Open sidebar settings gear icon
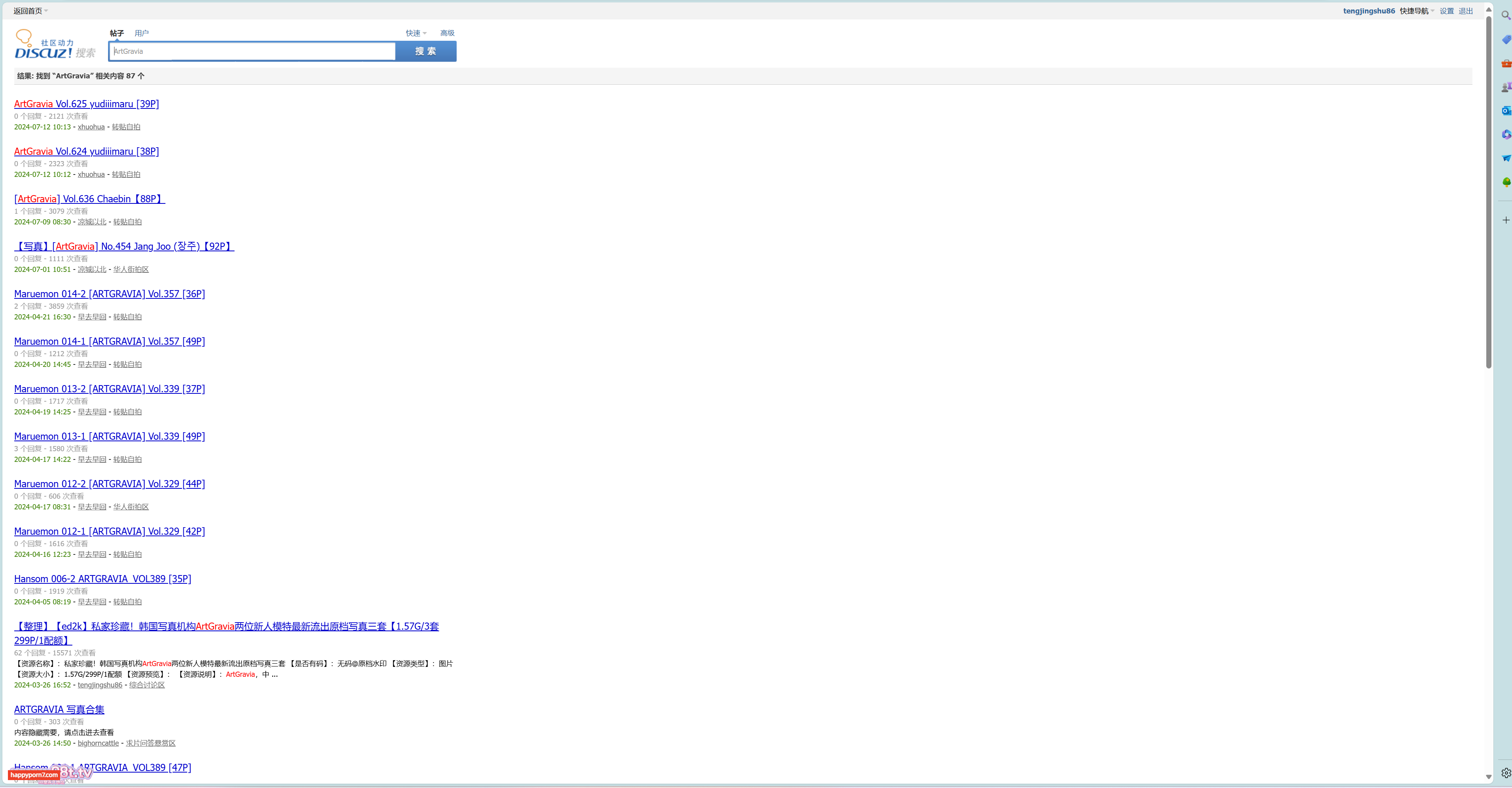Screen dimensions: 1512x788 pos(1506,773)
